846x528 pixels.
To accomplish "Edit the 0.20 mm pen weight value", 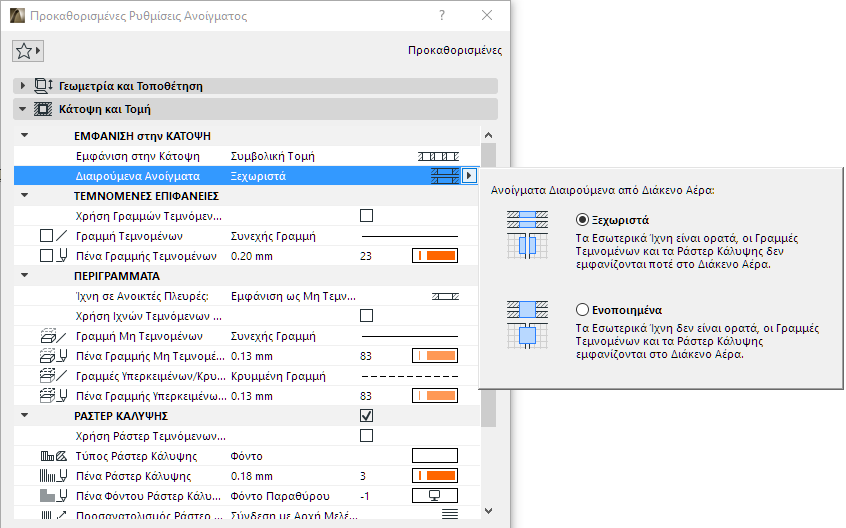I will point(251,256).
